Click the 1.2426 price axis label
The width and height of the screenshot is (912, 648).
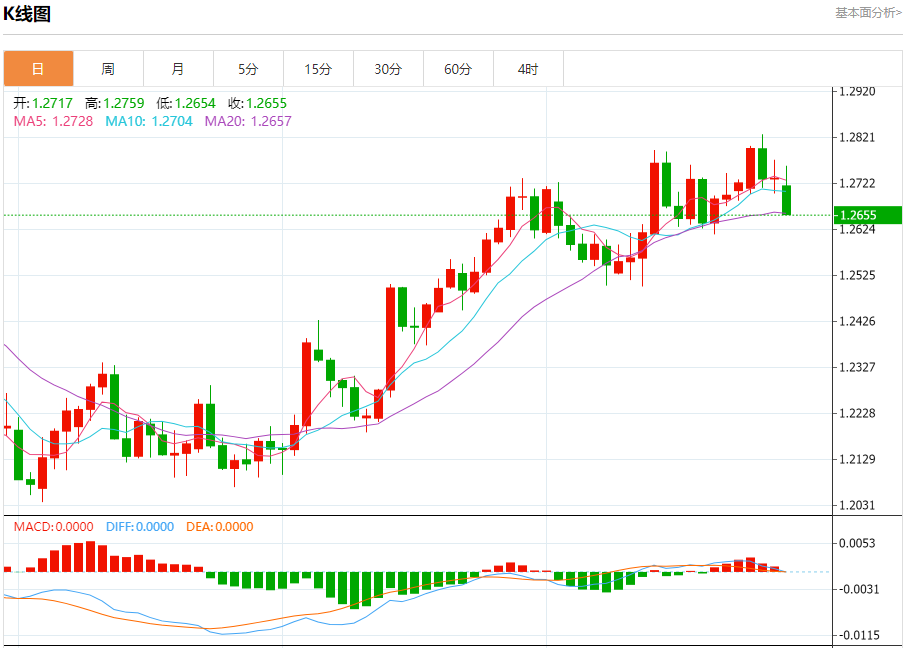point(857,321)
